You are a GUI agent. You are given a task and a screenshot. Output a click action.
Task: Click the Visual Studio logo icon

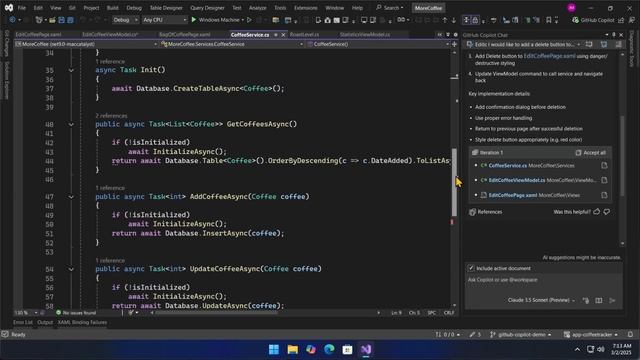[9, 8]
